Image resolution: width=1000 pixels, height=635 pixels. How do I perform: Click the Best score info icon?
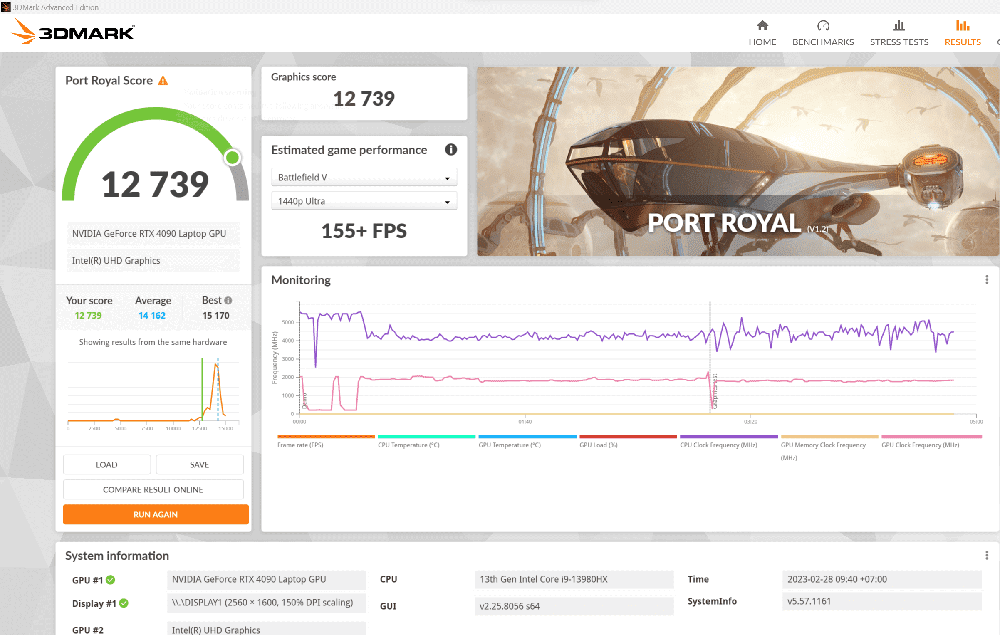coord(228,300)
